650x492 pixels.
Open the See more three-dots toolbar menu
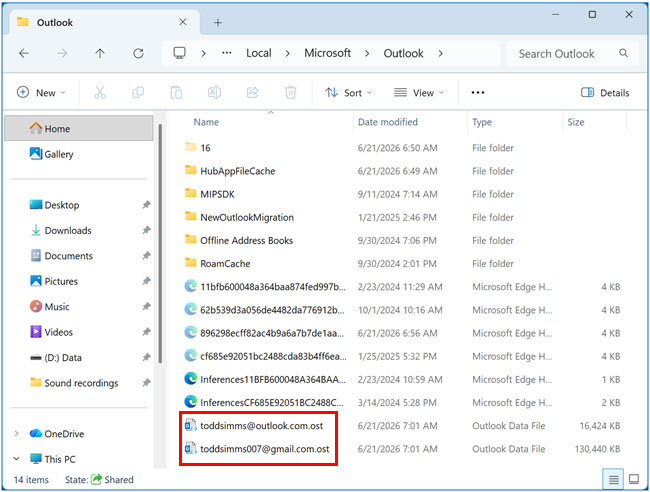tap(478, 92)
